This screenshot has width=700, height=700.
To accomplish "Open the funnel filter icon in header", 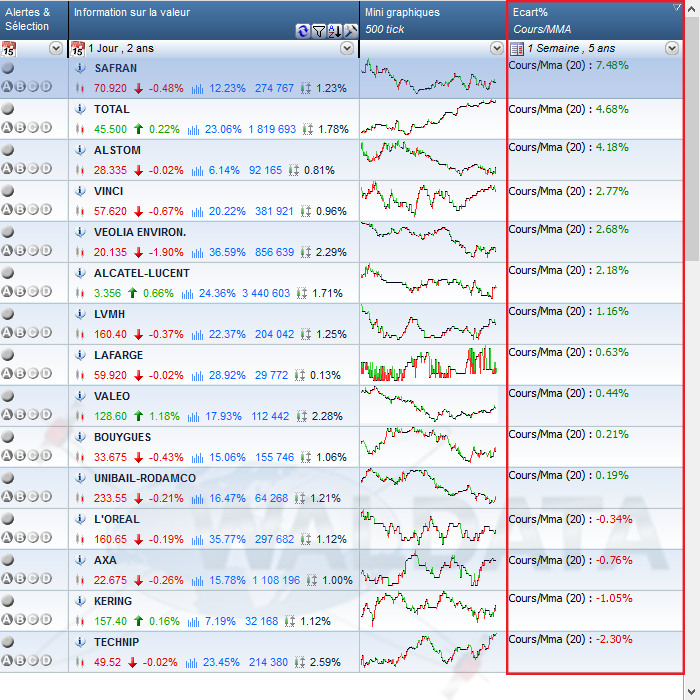I will tap(319, 31).
